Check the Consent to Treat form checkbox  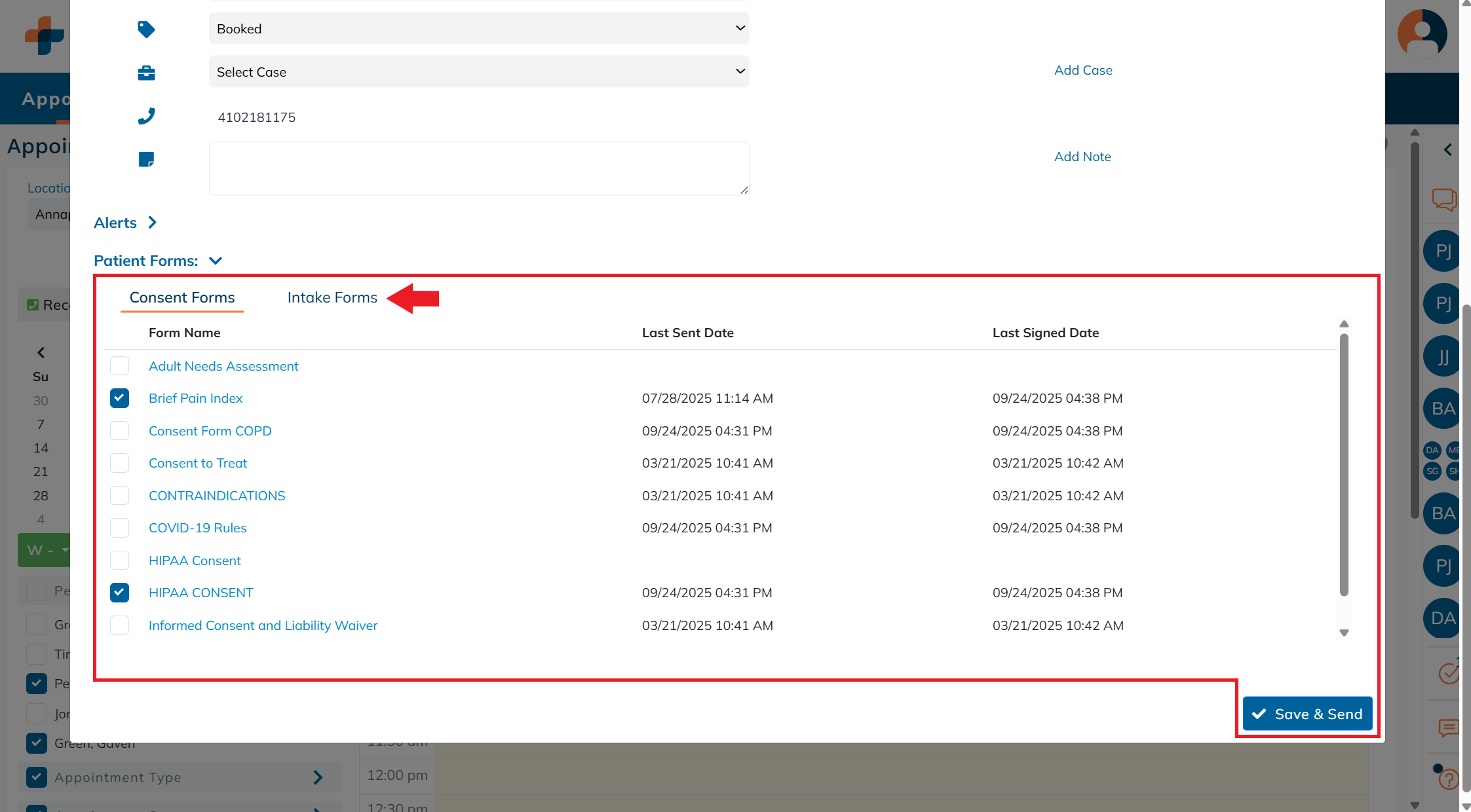coord(119,462)
